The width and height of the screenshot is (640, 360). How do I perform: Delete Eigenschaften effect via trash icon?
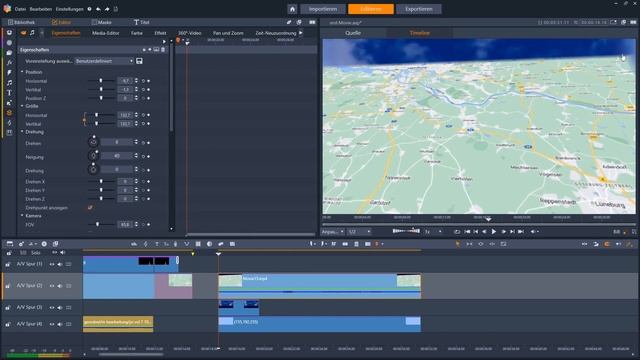tap(163, 50)
